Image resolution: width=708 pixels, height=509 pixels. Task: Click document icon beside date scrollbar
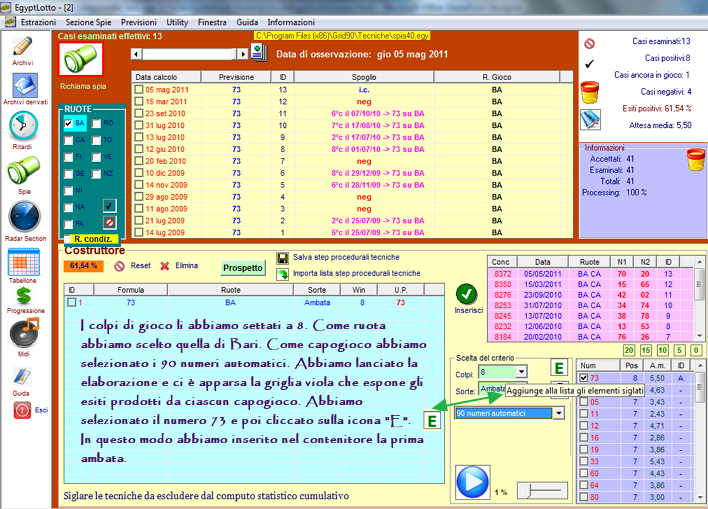pos(259,52)
